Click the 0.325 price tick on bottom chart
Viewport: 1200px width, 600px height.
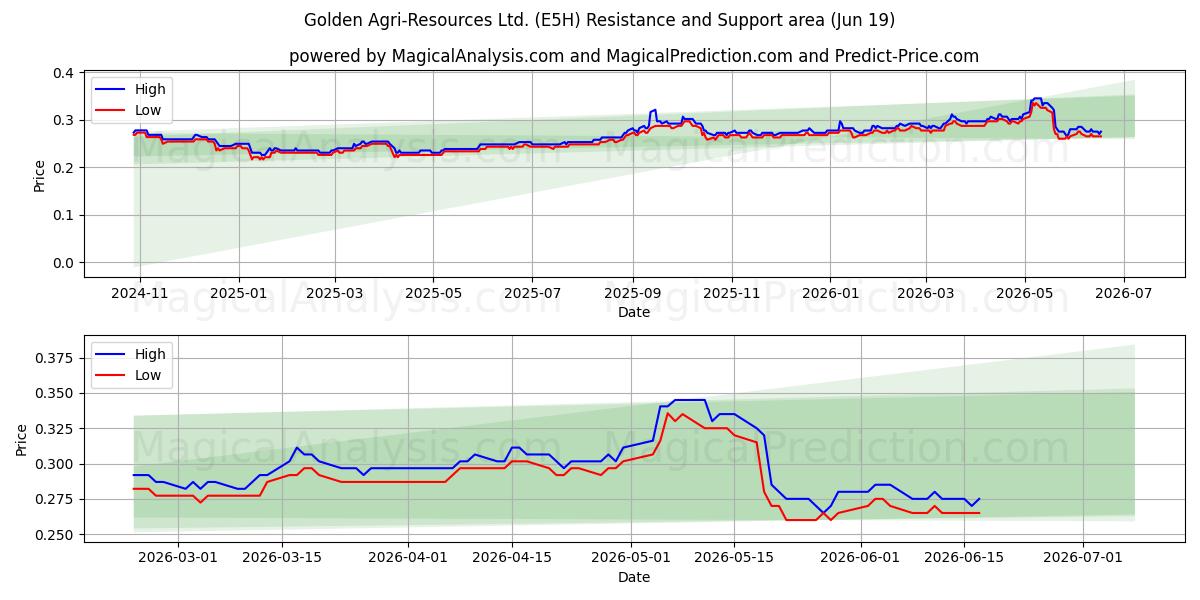click(55, 429)
